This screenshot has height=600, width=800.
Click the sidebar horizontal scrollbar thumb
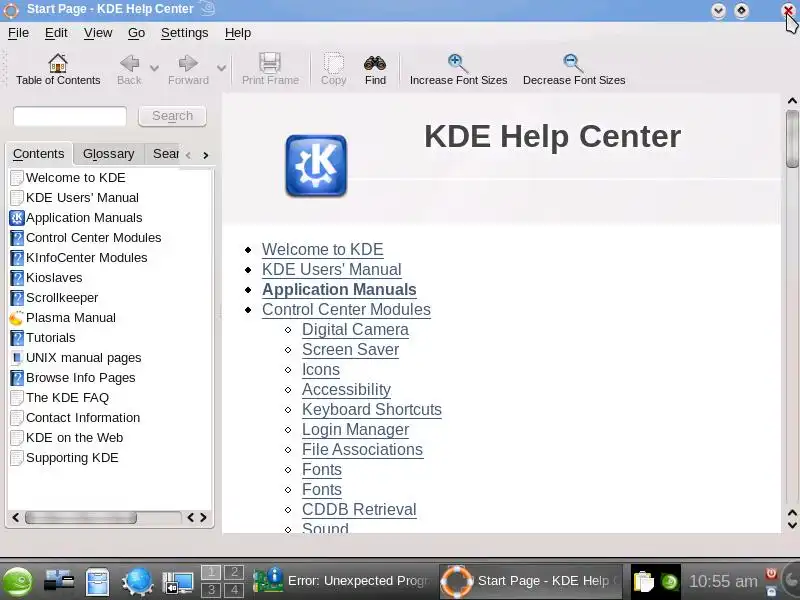click(81, 517)
